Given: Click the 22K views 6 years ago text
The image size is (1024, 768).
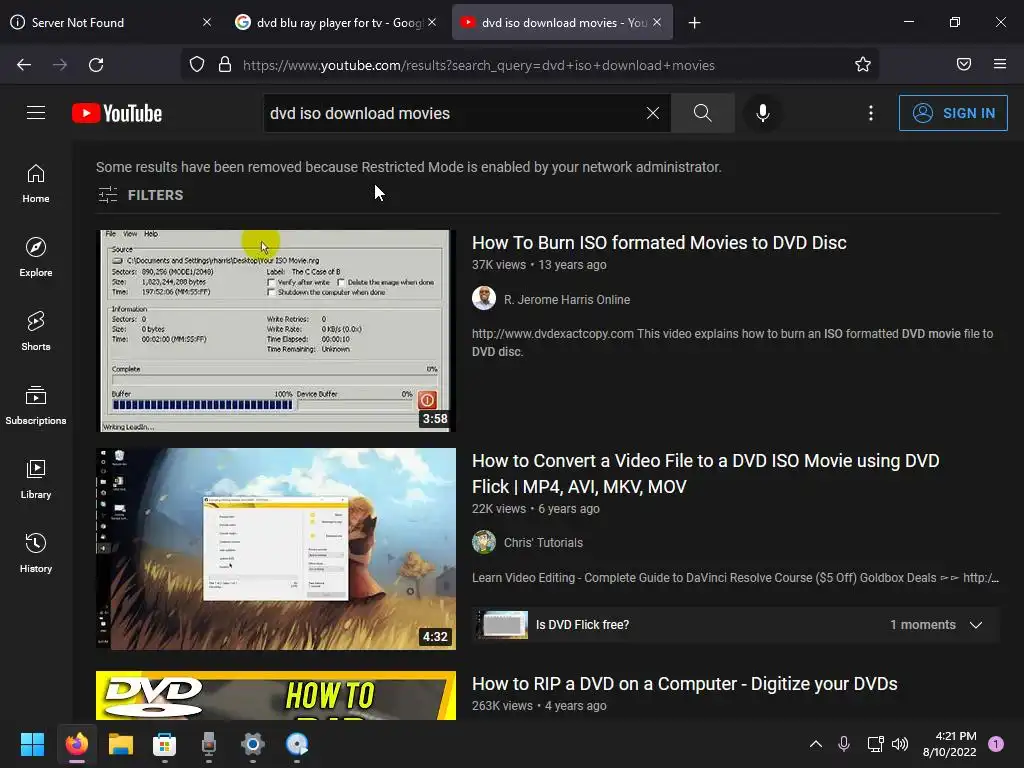Looking at the screenshot, I should point(536,509).
